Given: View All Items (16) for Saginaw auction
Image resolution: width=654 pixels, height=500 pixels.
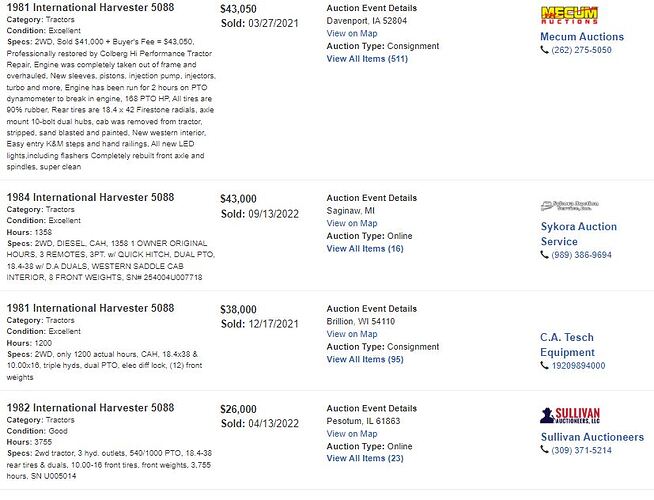Looking at the screenshot, I should click(x=365, y=249).
